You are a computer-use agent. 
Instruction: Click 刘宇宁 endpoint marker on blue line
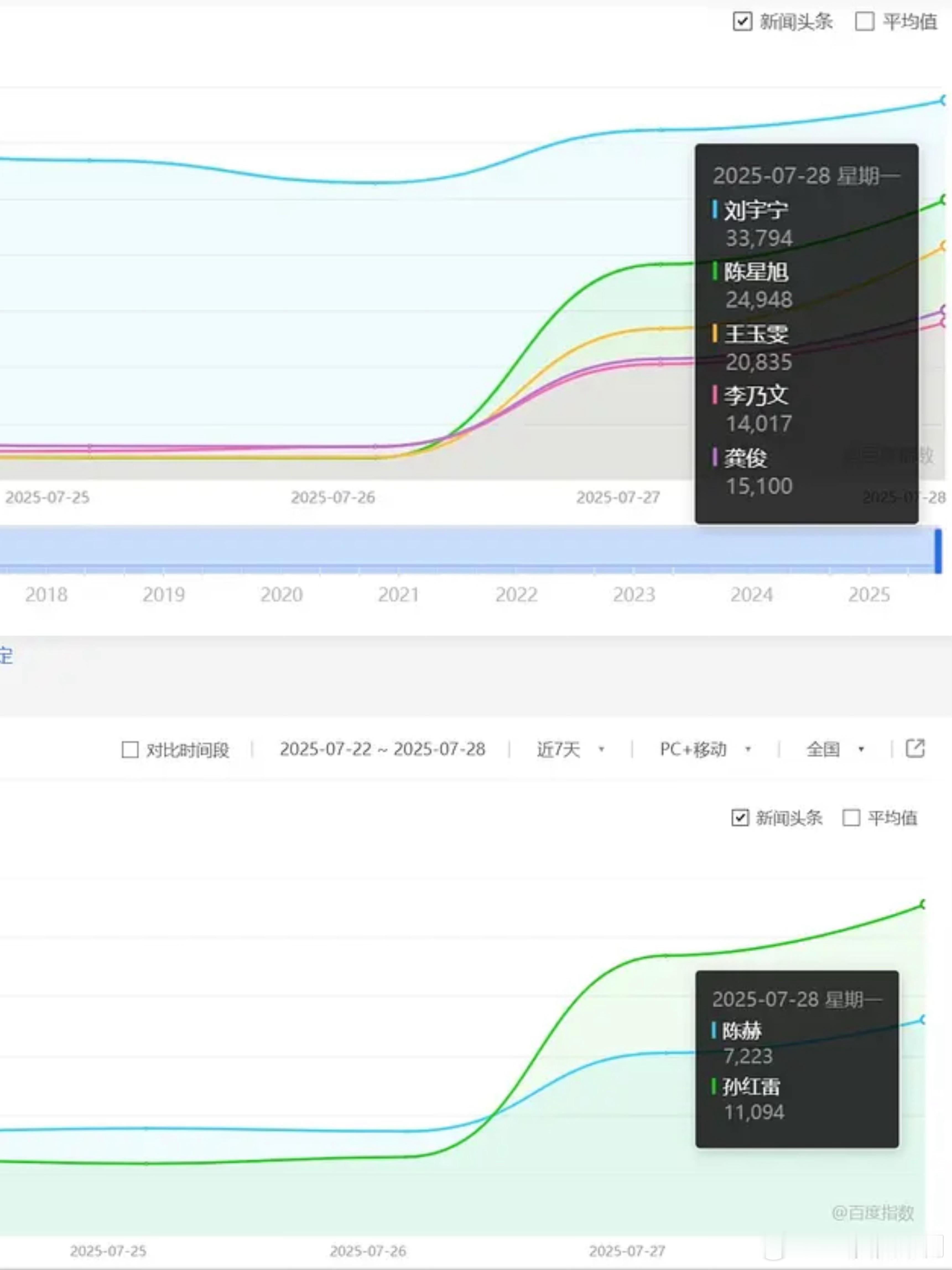coord(944,100)
